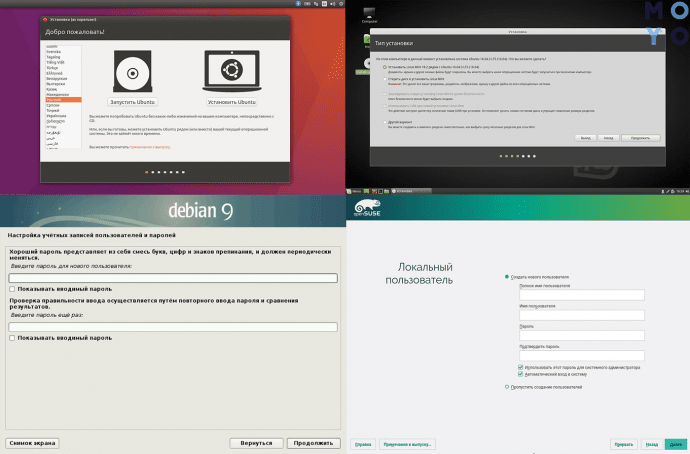Select Svenska in the language list
The image size is (690, 454).
[54, 51]
